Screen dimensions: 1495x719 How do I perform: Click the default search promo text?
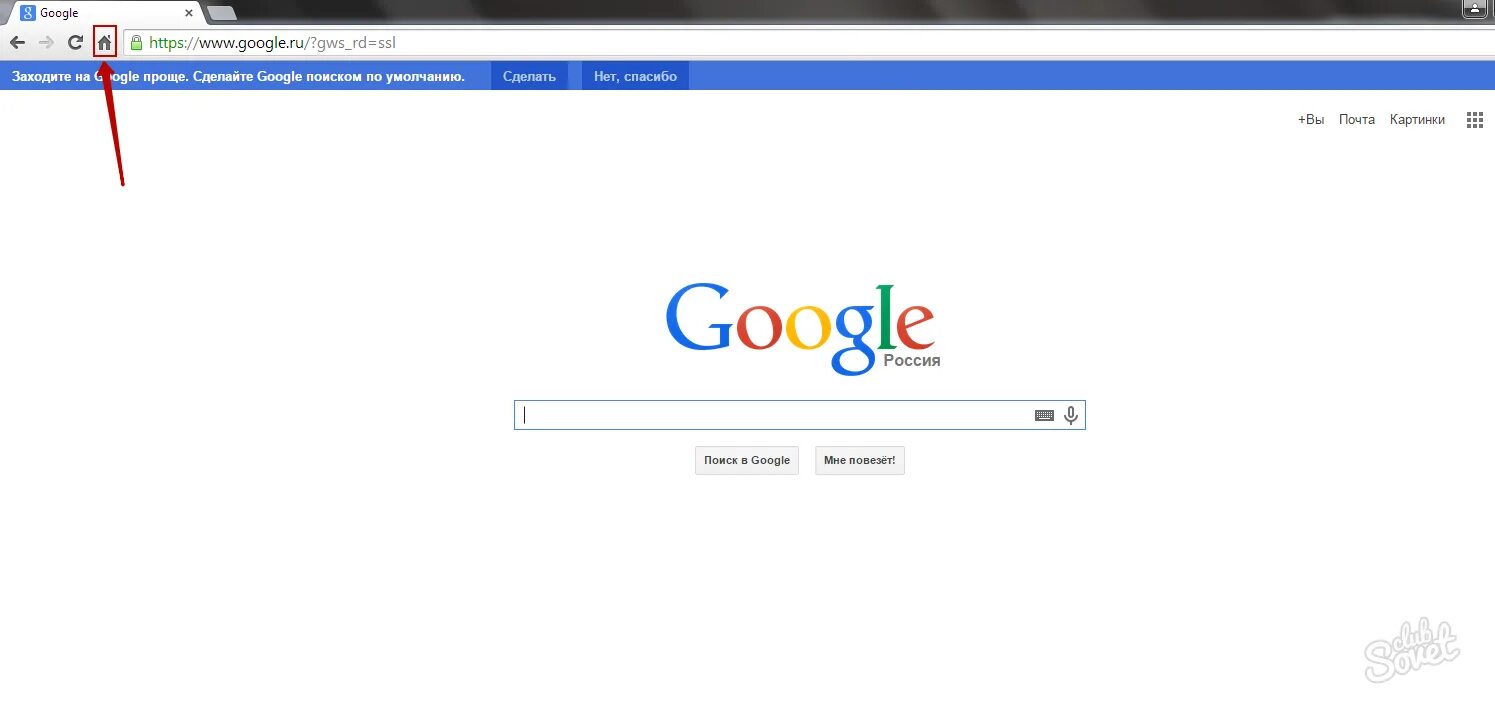coord(238,76)
